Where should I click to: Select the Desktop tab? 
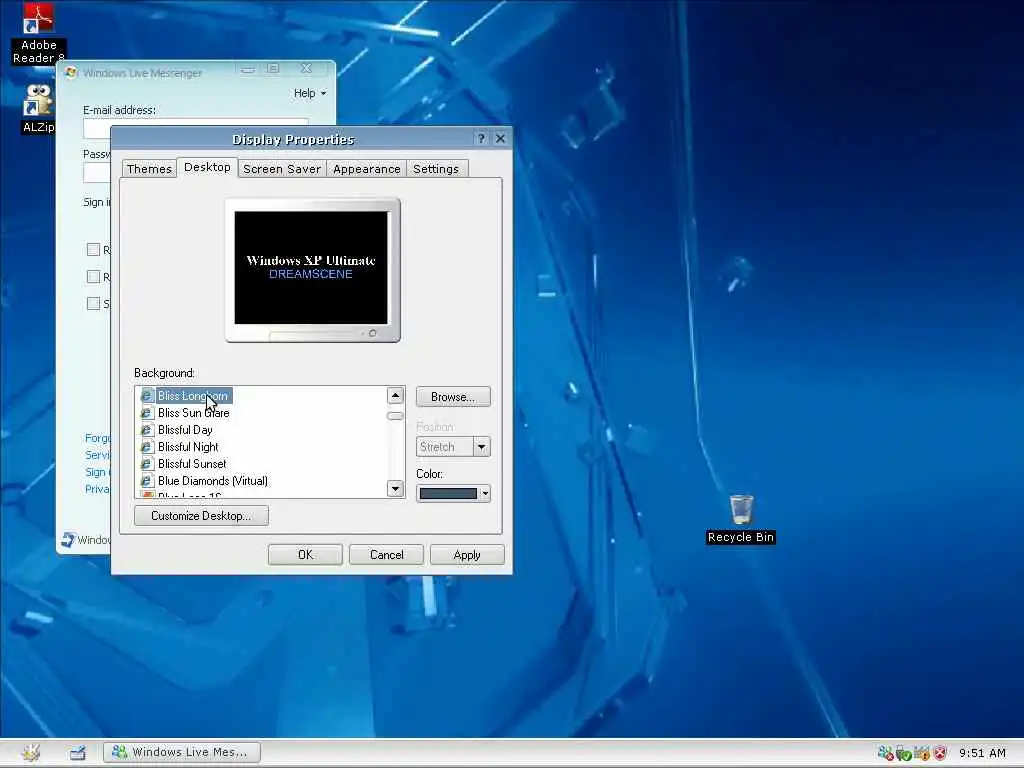(x=207, y=167)
